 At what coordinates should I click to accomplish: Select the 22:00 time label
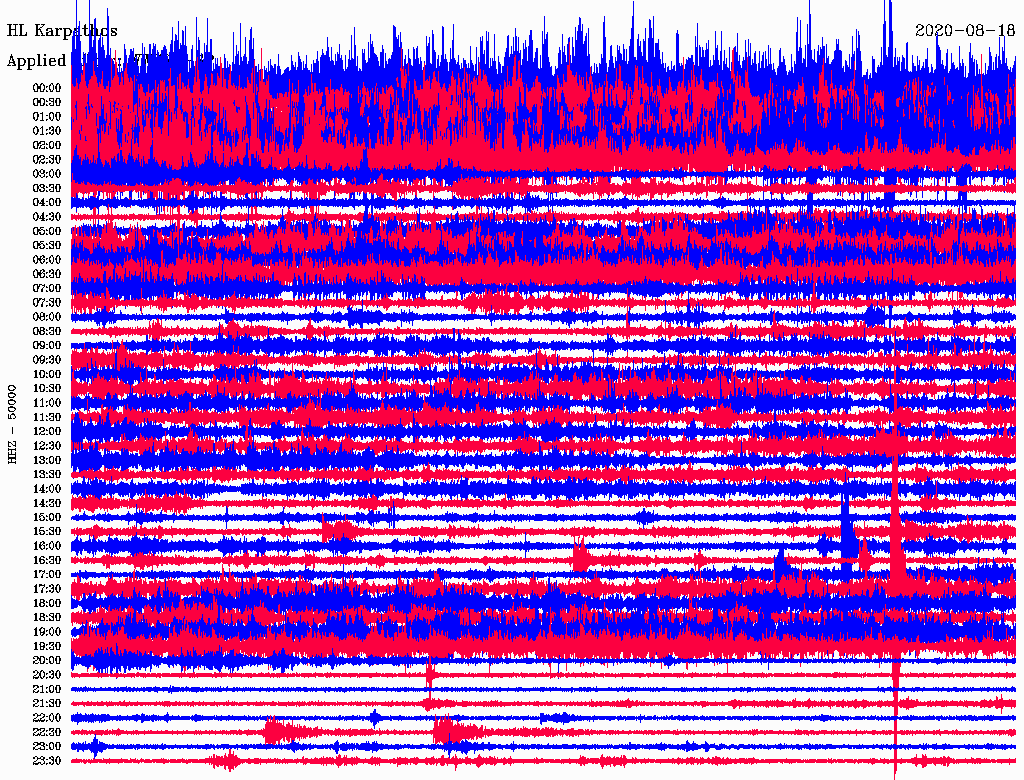point(47,718)
